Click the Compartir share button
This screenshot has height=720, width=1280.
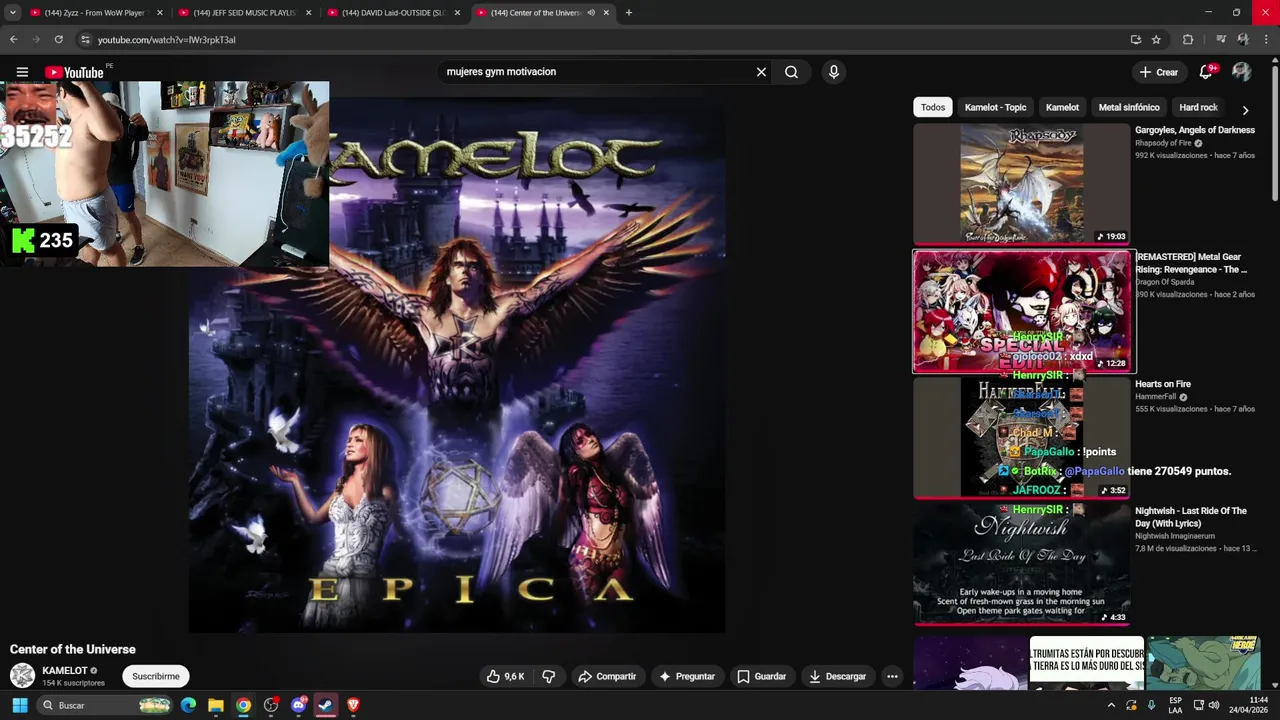(607, 676)
